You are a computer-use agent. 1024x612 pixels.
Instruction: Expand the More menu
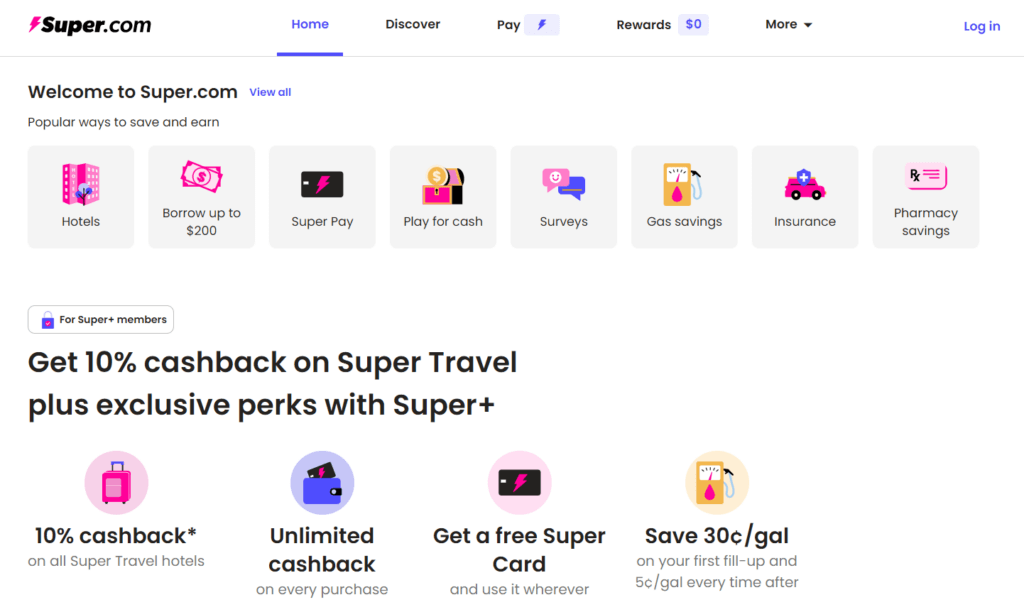tap(788, 23)
